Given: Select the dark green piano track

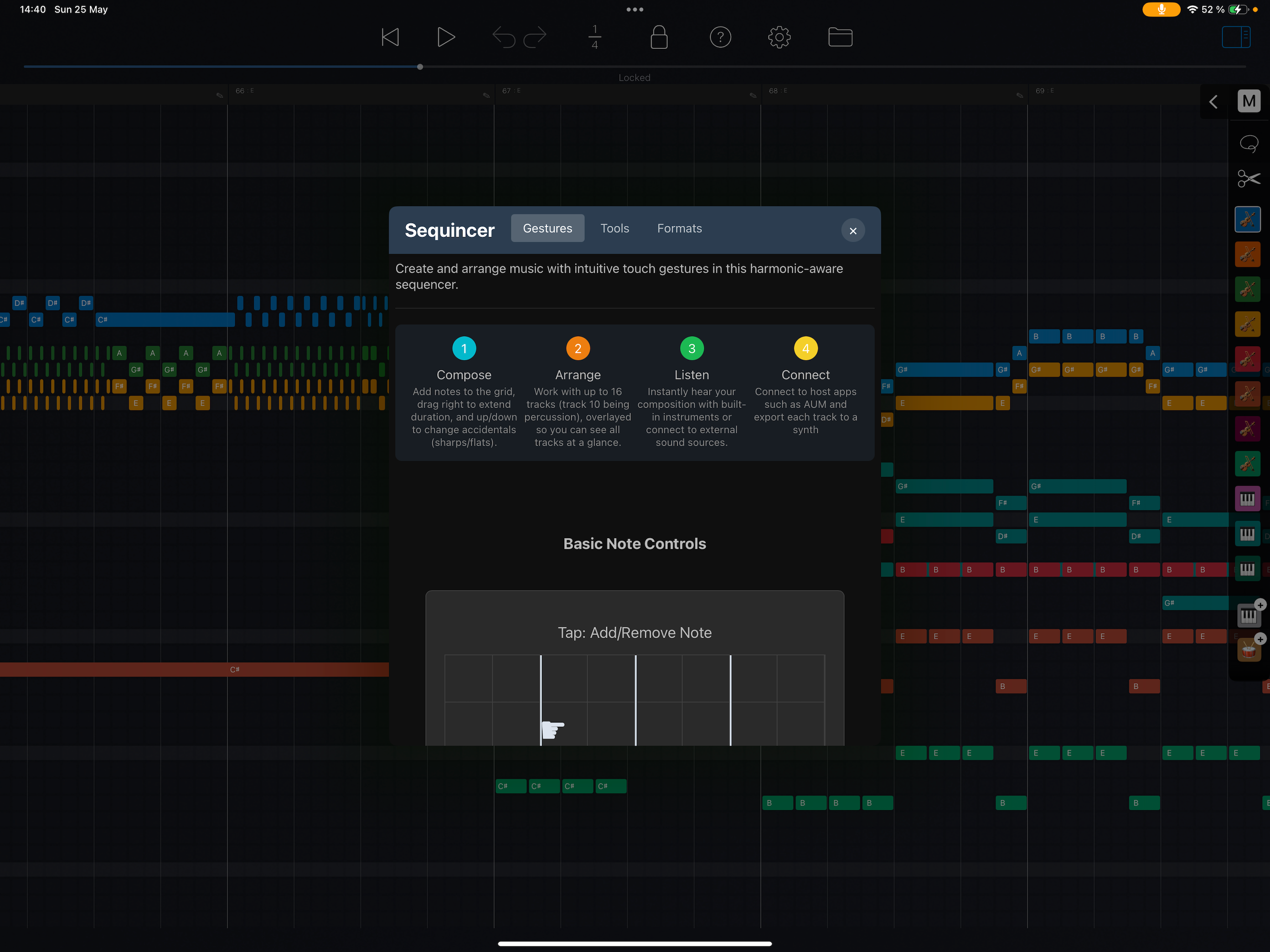Looking at the screenshot, I should (1248, 569).
